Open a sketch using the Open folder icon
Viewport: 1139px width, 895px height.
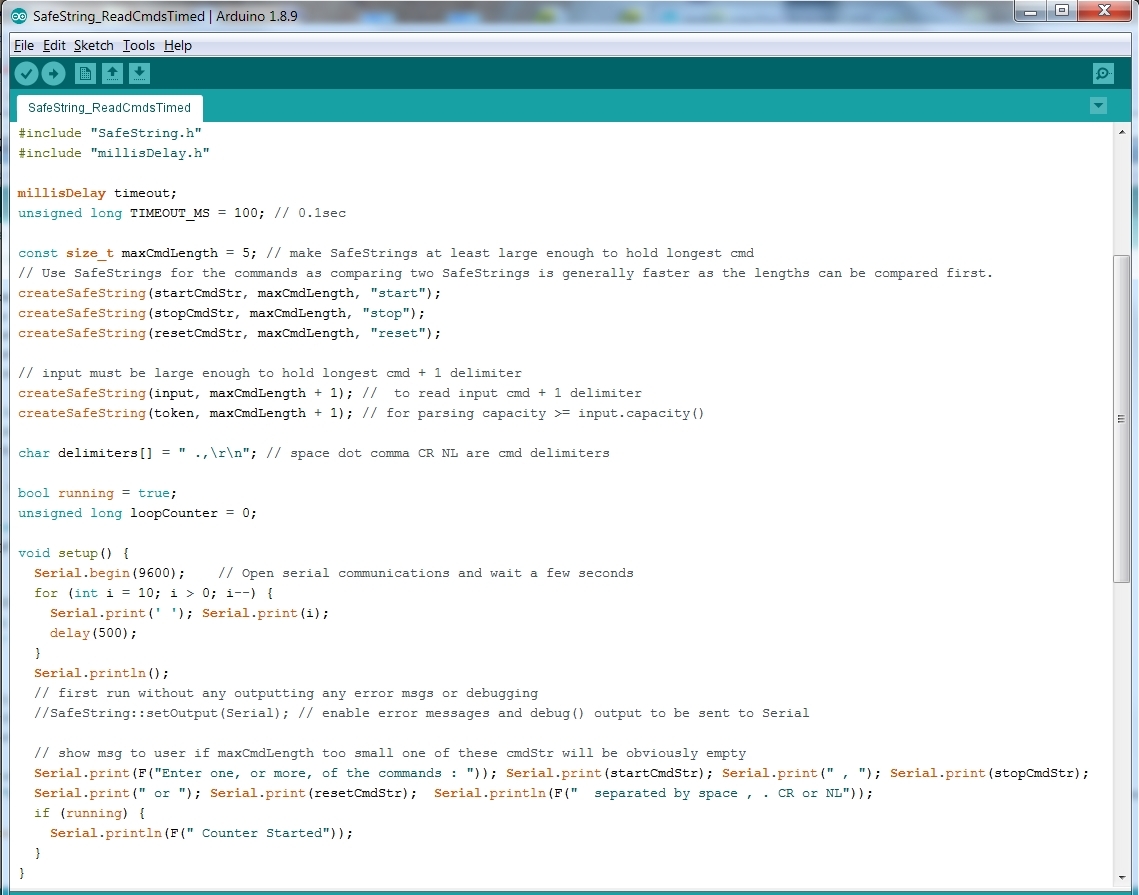112,73
